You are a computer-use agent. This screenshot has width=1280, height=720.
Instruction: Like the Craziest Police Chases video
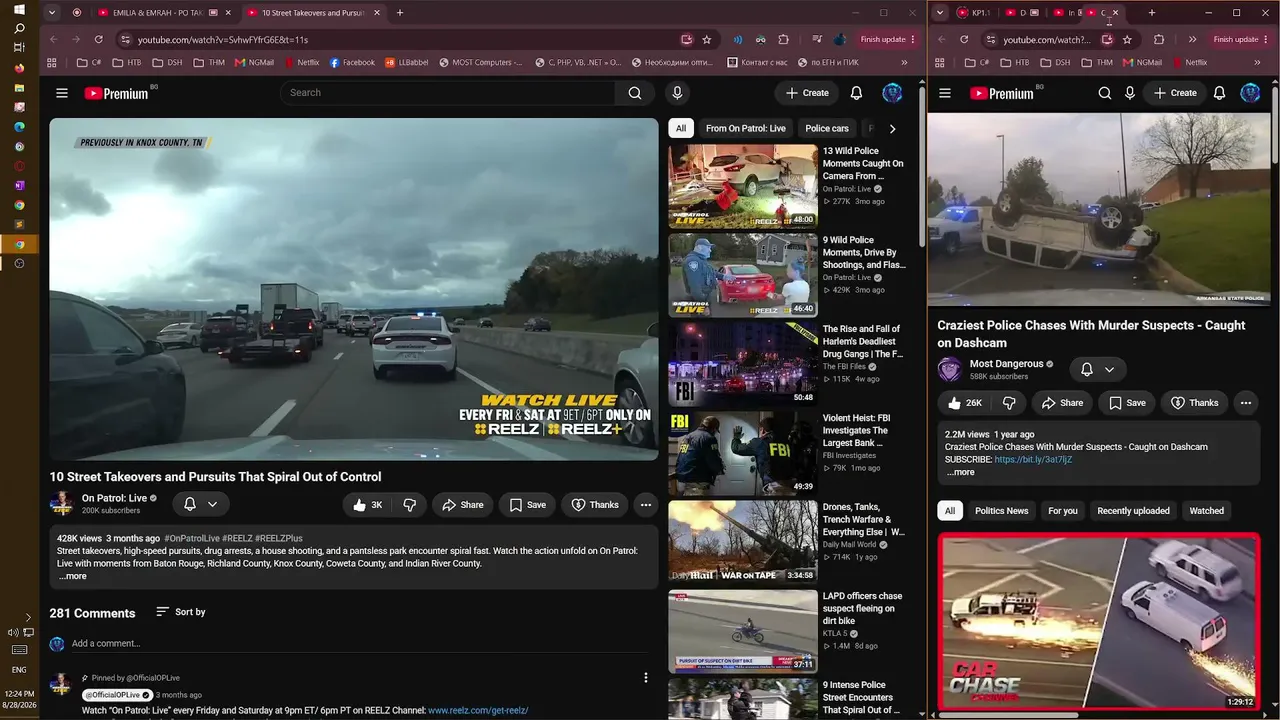click(x=963, y=403)
